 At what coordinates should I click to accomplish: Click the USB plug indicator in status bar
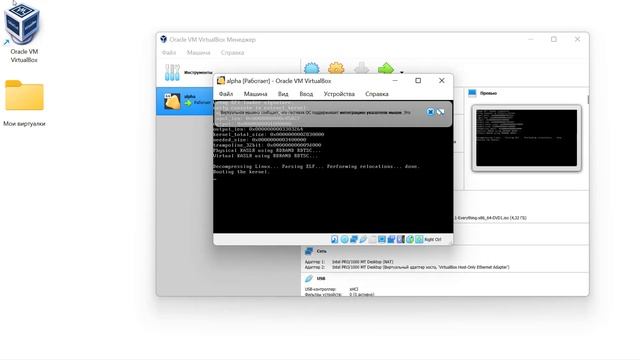tap(363, 239)
